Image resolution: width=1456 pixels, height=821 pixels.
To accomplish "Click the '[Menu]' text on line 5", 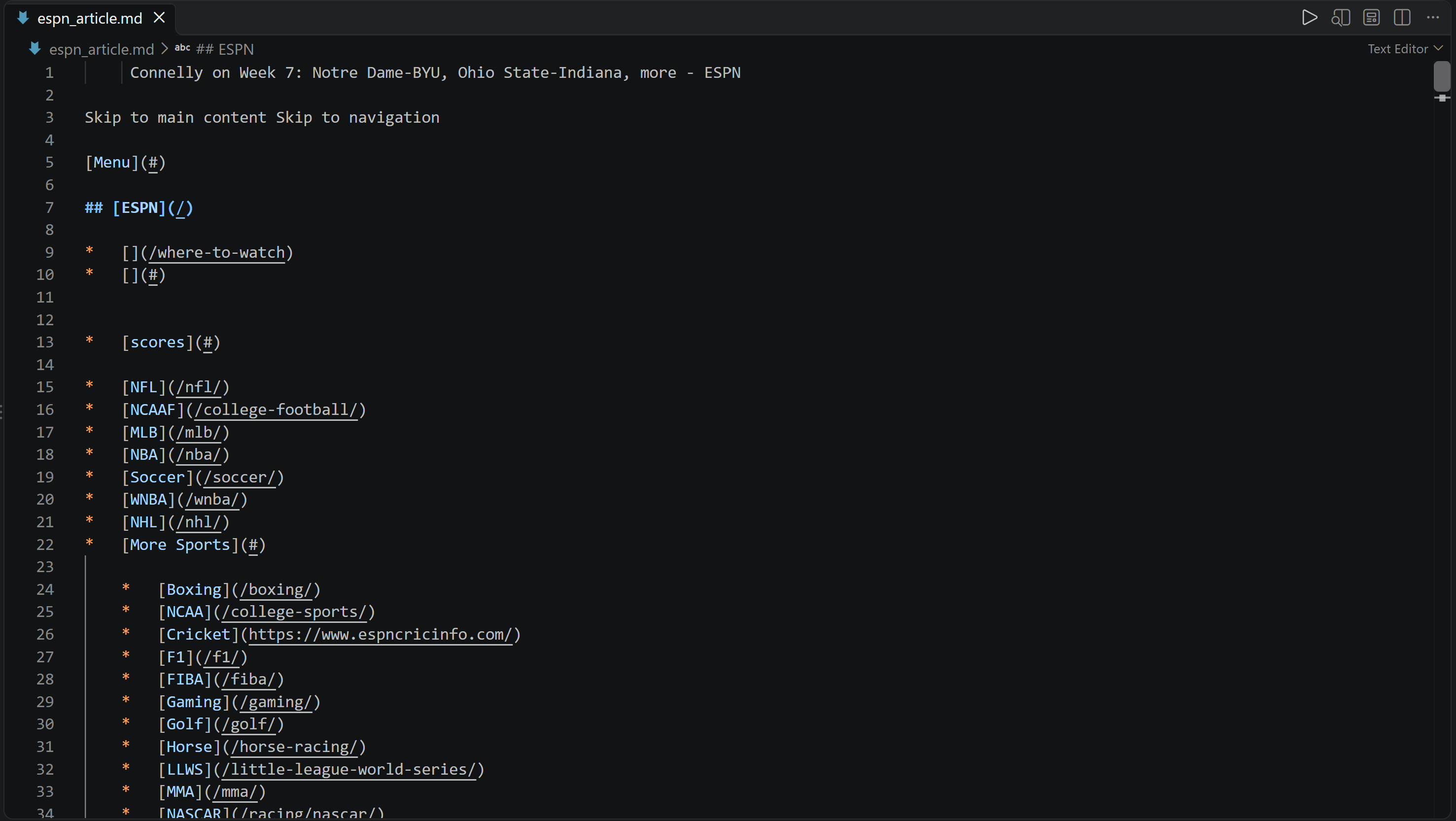I will 112,163.
